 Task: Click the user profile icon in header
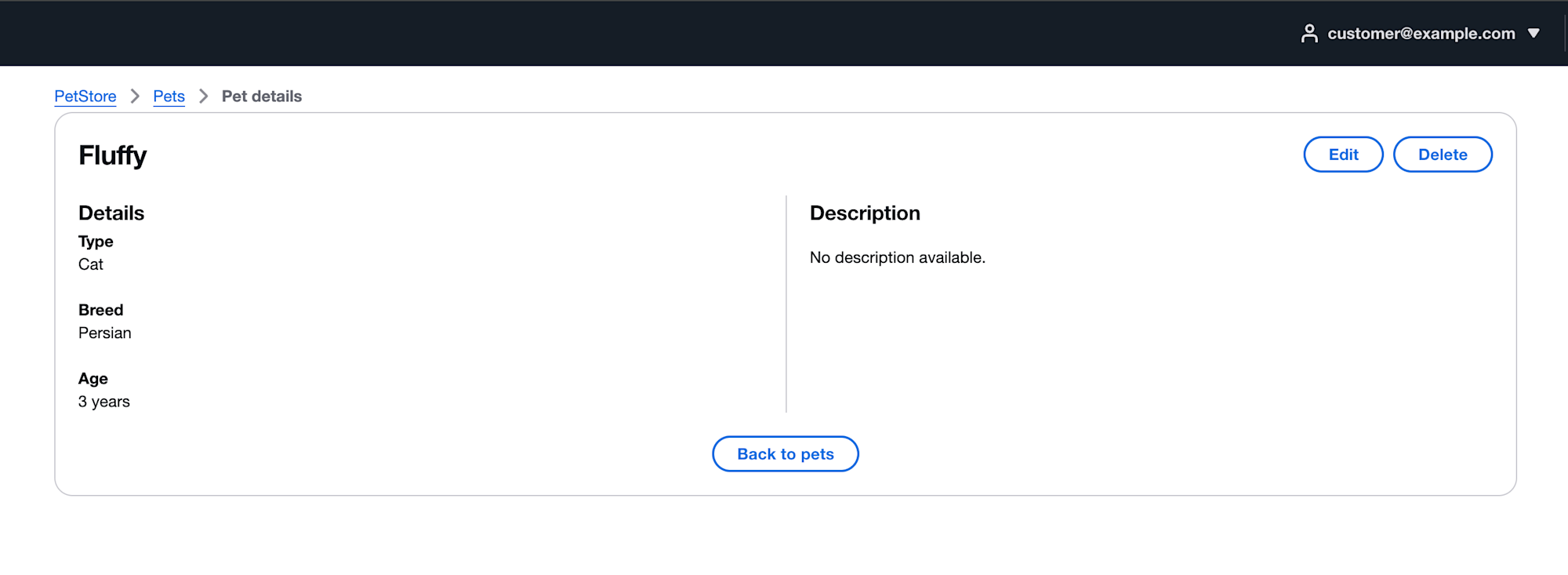[x=1308, y=34]
